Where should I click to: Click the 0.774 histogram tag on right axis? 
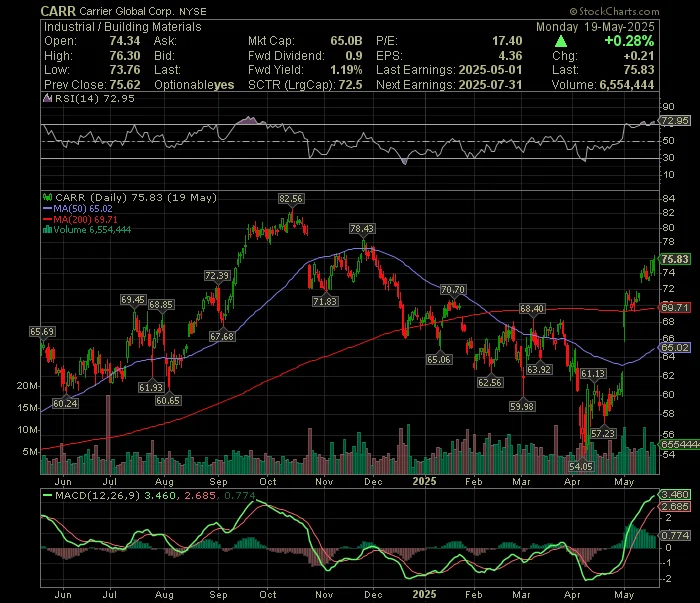click(x=675, y=535)
